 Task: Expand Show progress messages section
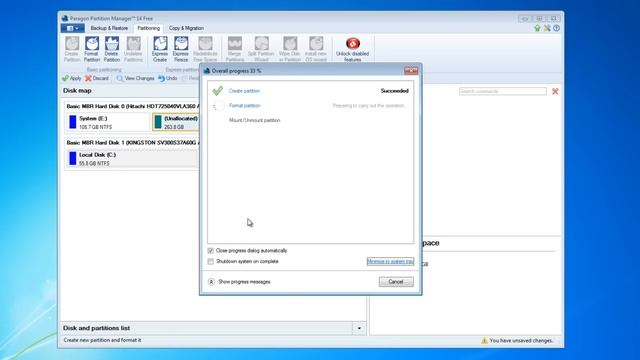tap(211, 282)
